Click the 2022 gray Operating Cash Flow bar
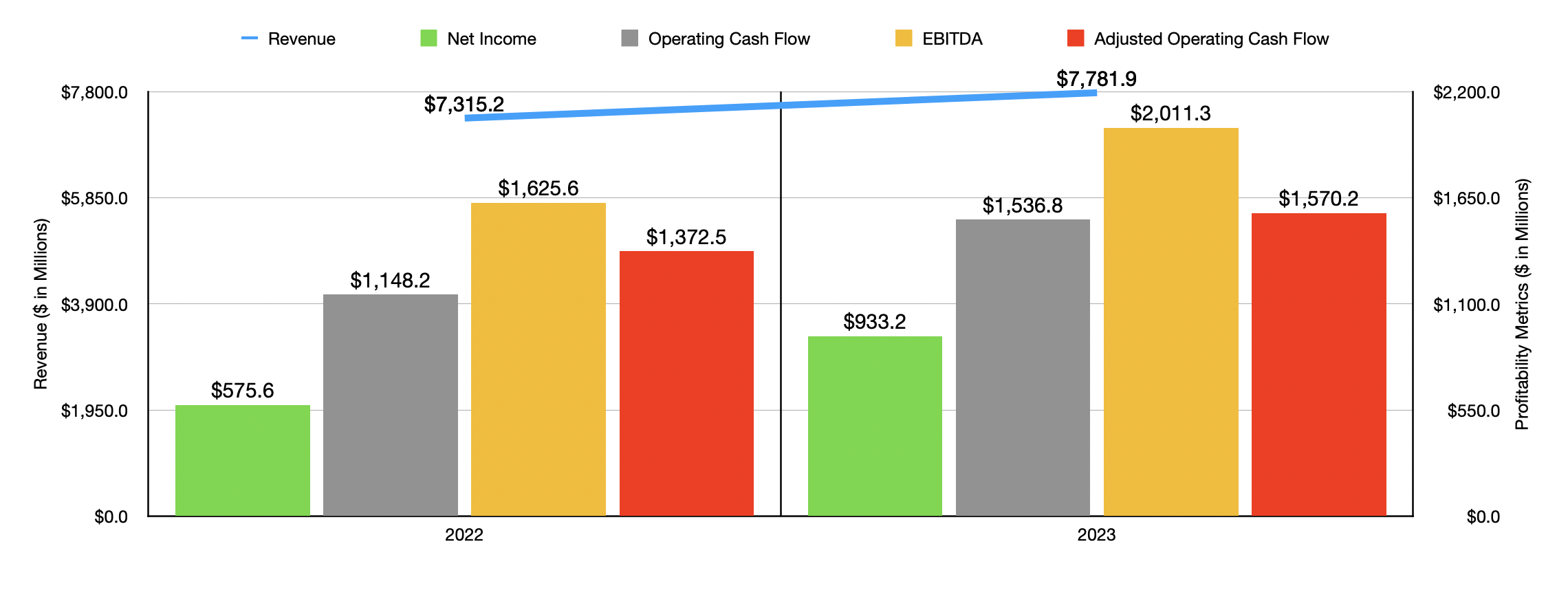This screenshot has height=597, width=1568. click(x=391, y=404)
